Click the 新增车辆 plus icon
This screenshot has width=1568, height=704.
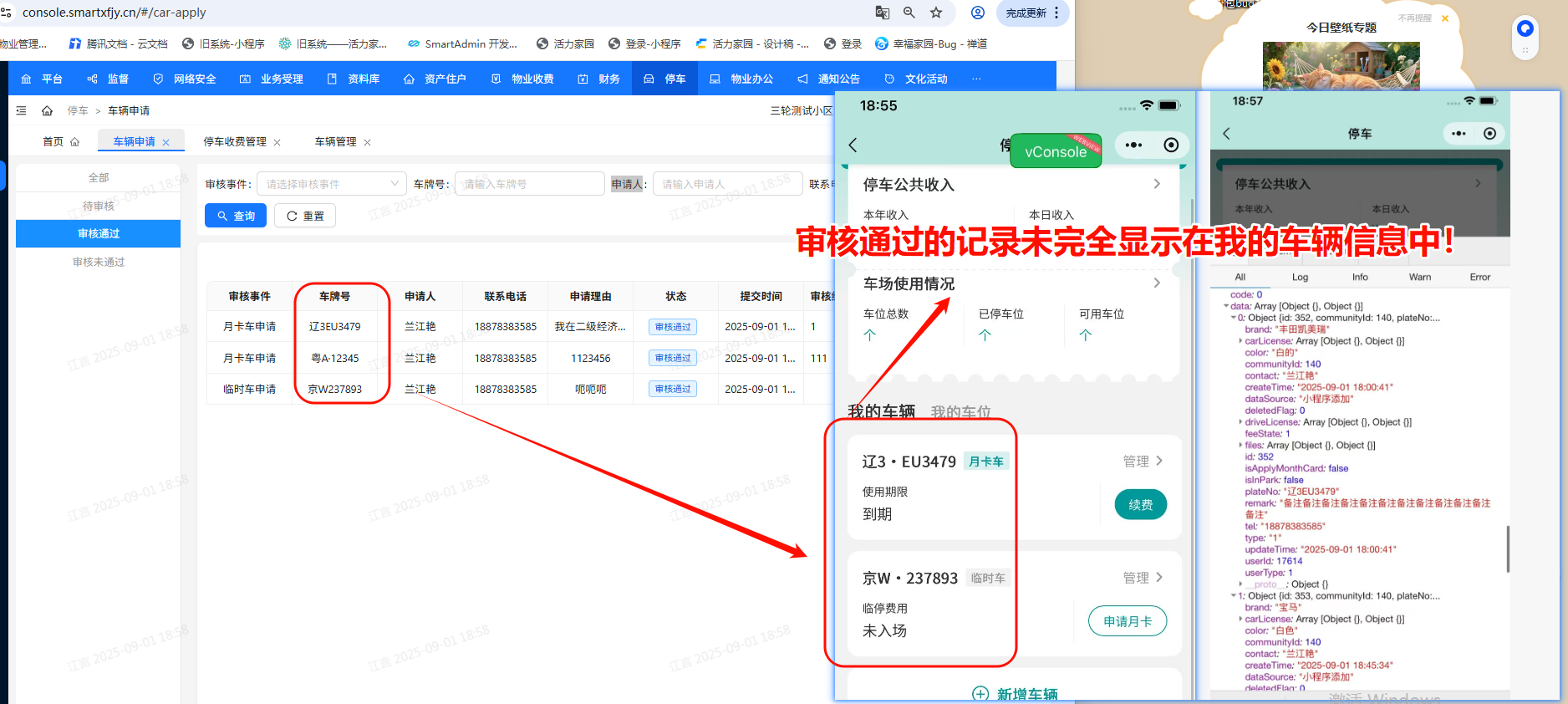[x=980, y=694]
